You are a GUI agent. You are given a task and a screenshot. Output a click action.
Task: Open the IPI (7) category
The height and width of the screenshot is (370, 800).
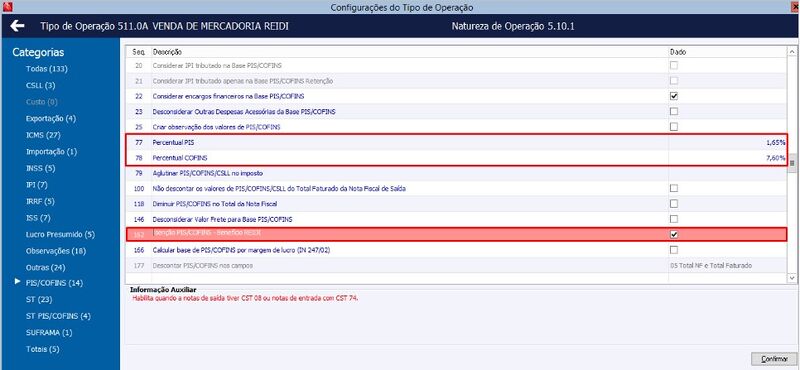pos(37,184)
